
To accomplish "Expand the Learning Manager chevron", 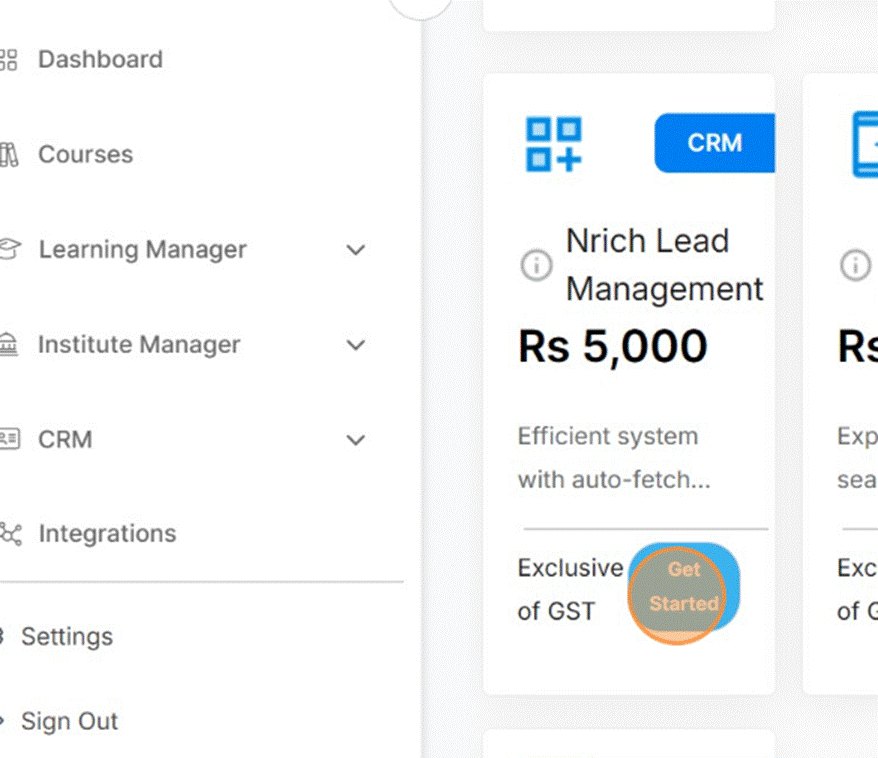I will click(x=356, y=250).
